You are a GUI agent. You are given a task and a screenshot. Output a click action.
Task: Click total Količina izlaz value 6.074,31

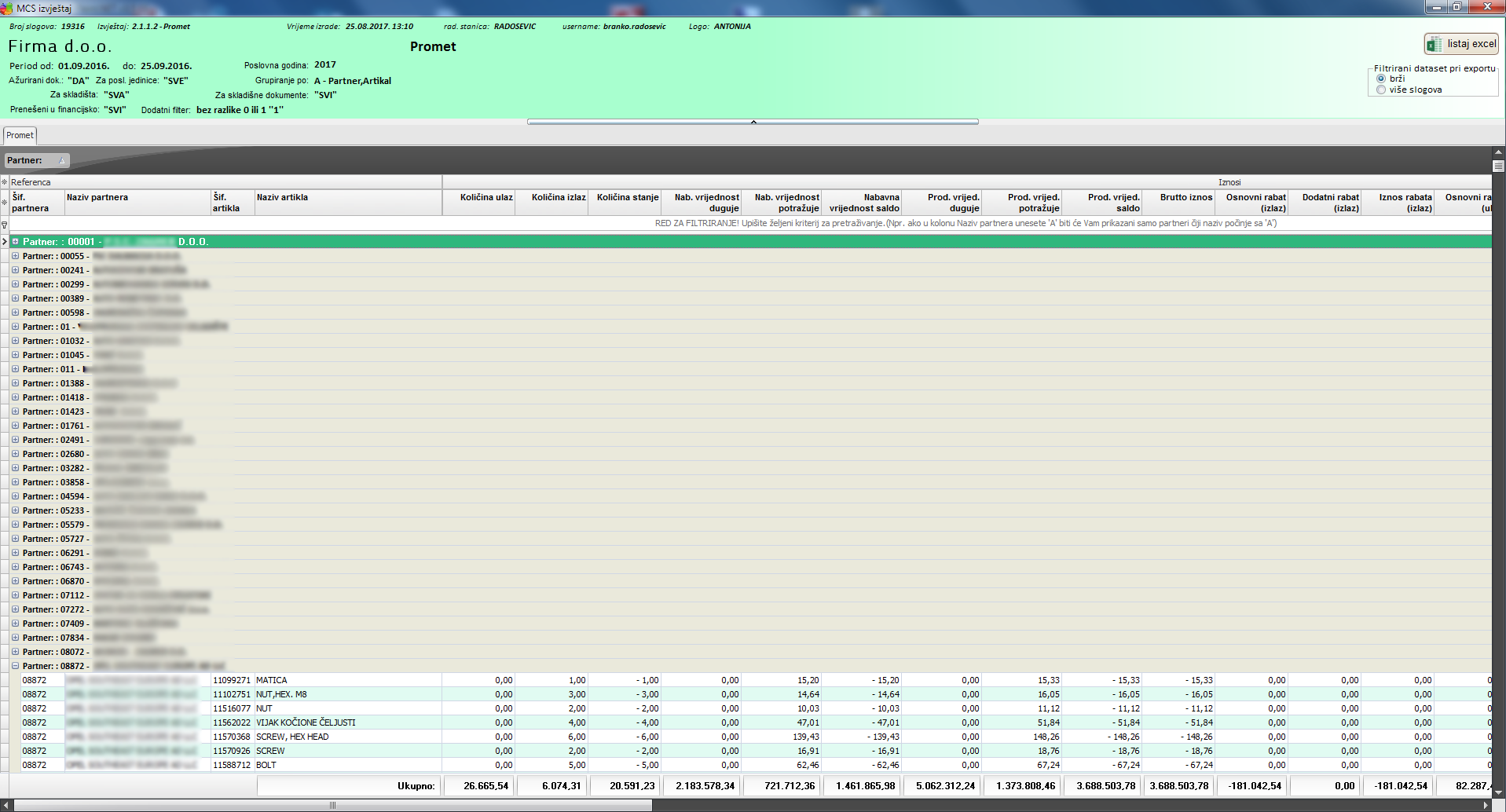point(551,785)
